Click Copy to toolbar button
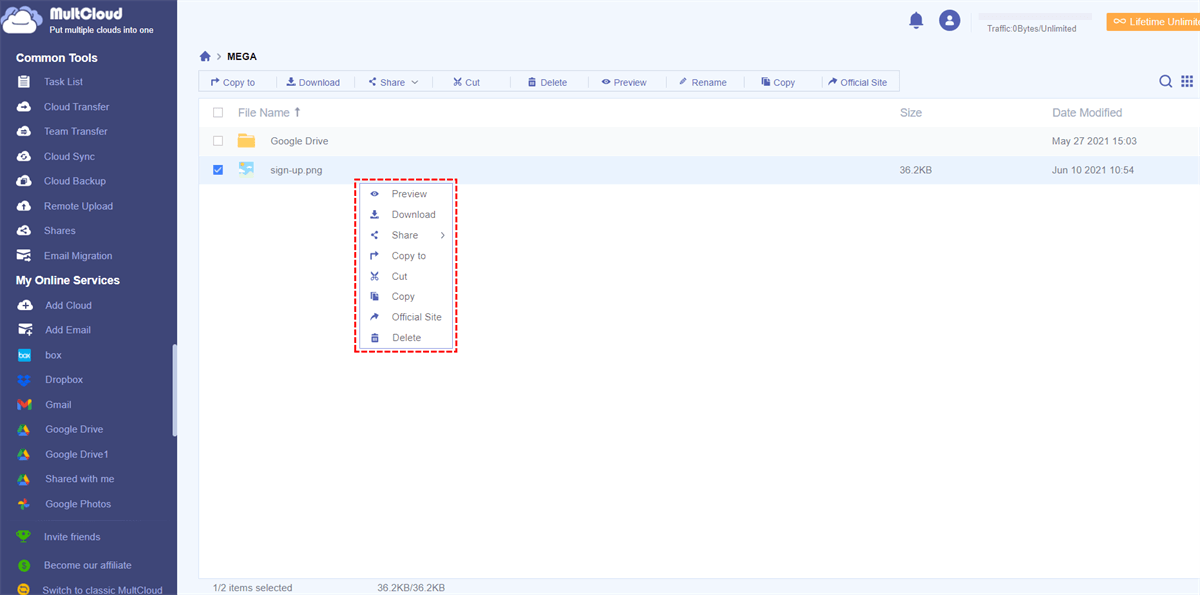Screen dimensions: 1200x595 point(233,82)
